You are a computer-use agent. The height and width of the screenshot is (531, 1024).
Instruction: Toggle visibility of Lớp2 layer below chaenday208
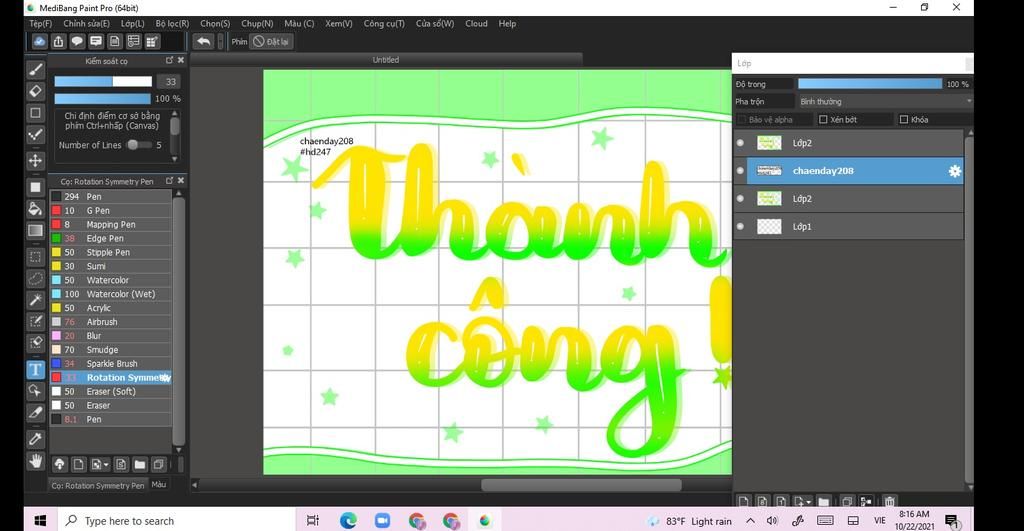(740, 199)
